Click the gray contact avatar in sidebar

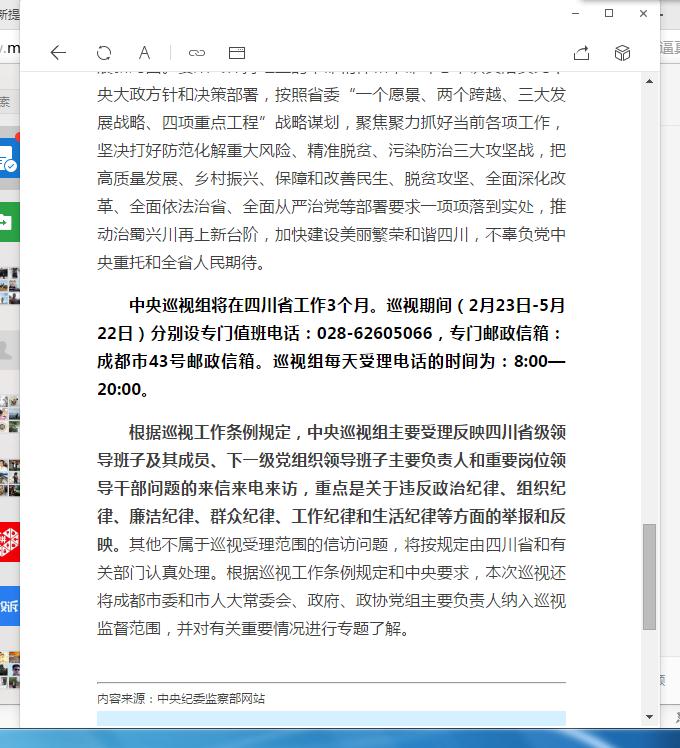point(9,349)
